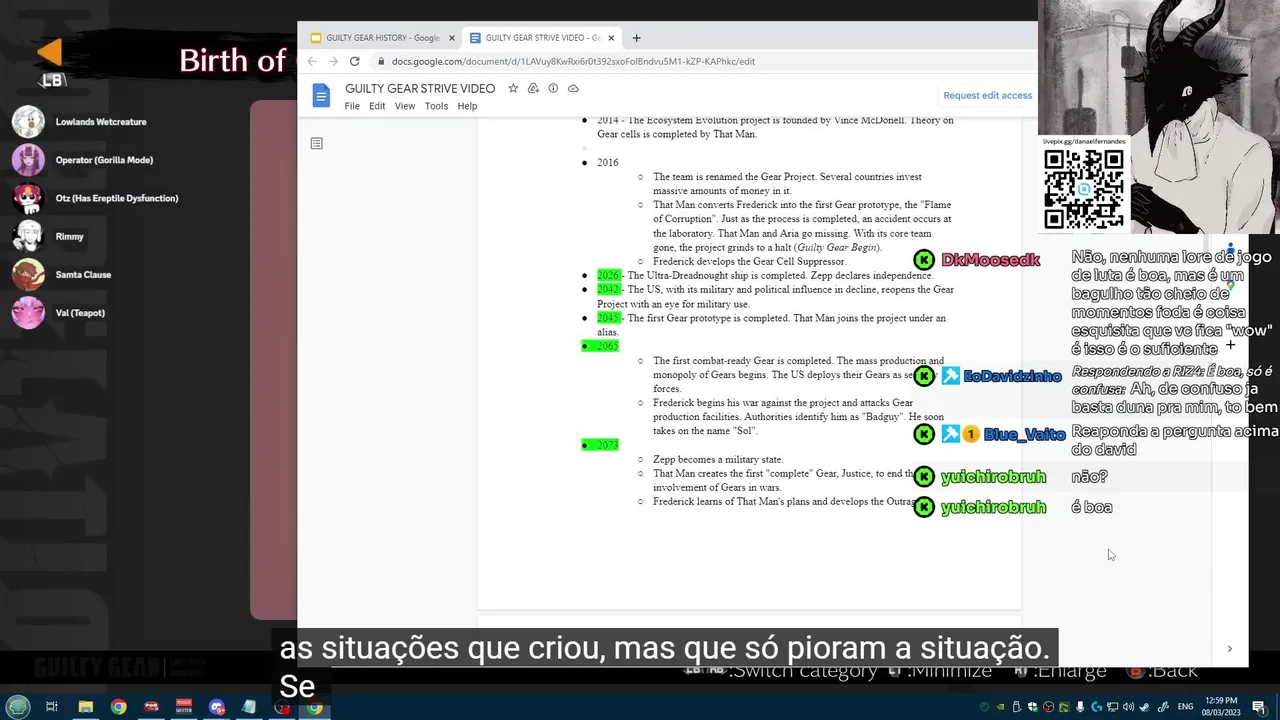Click the livepix QR code

(x=1084, y=188)
